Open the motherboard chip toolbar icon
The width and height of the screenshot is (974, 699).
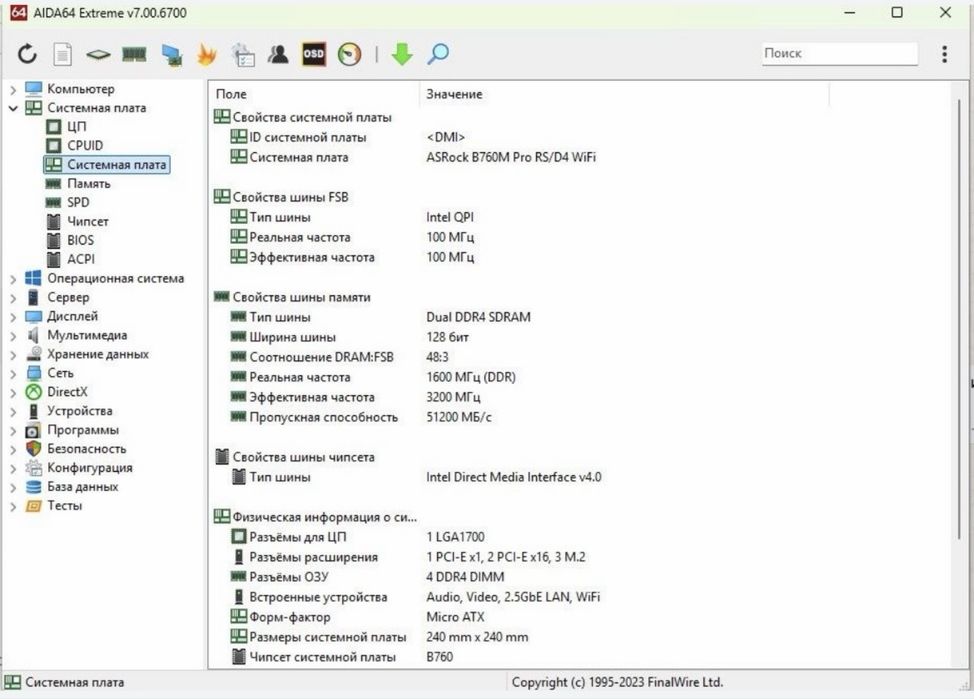coord(98,55)
